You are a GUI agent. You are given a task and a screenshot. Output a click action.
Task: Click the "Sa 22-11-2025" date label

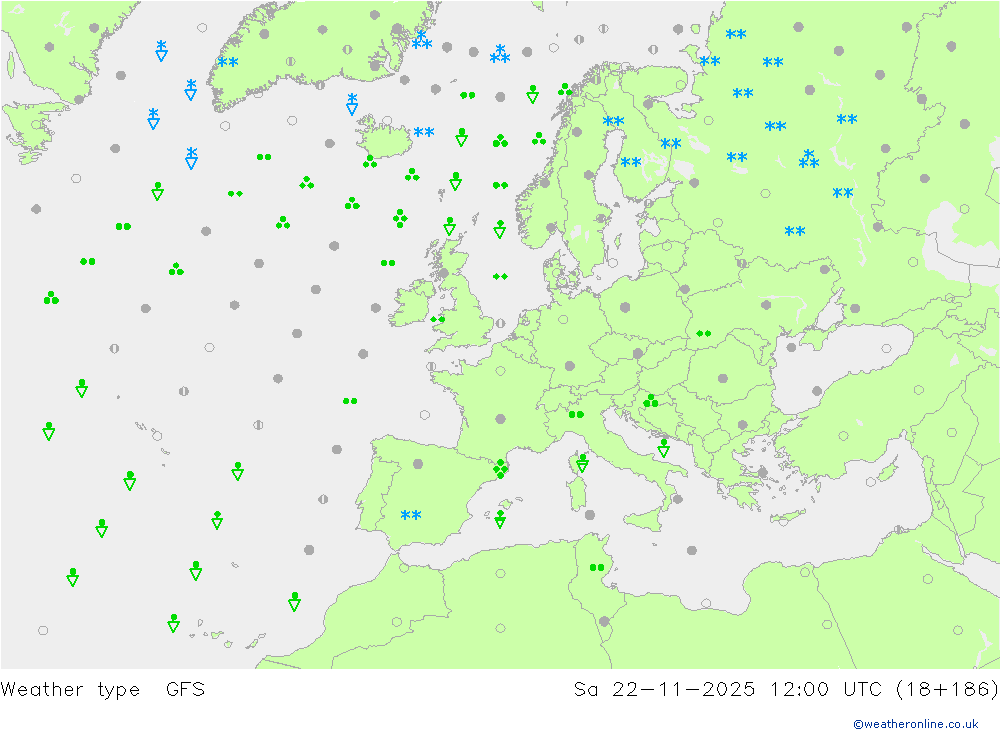tap(664, 690)
